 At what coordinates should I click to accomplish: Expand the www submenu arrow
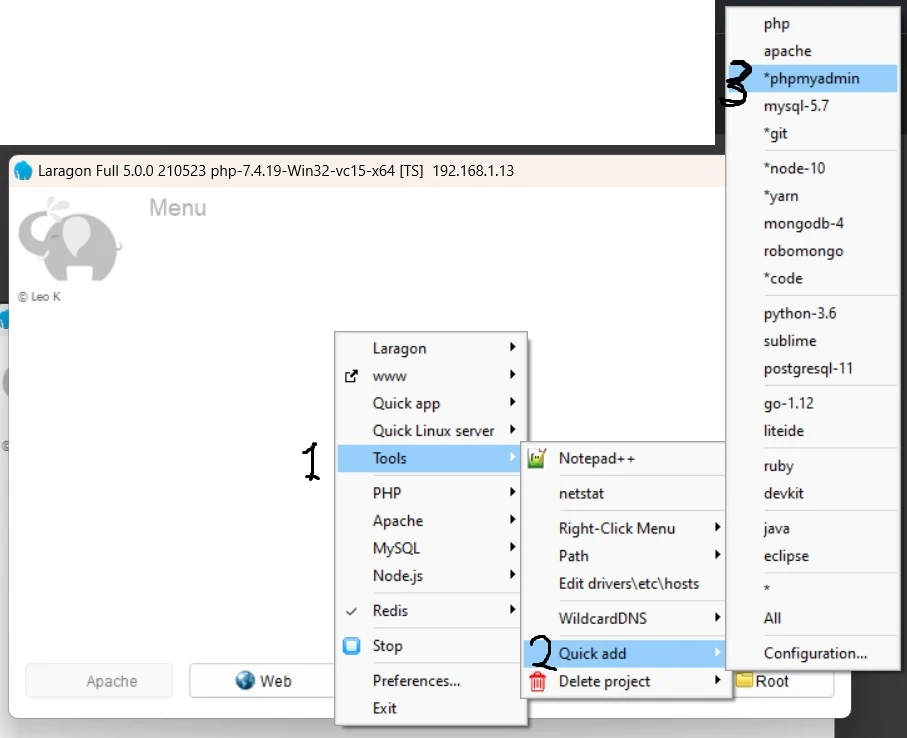coord(513,375)
